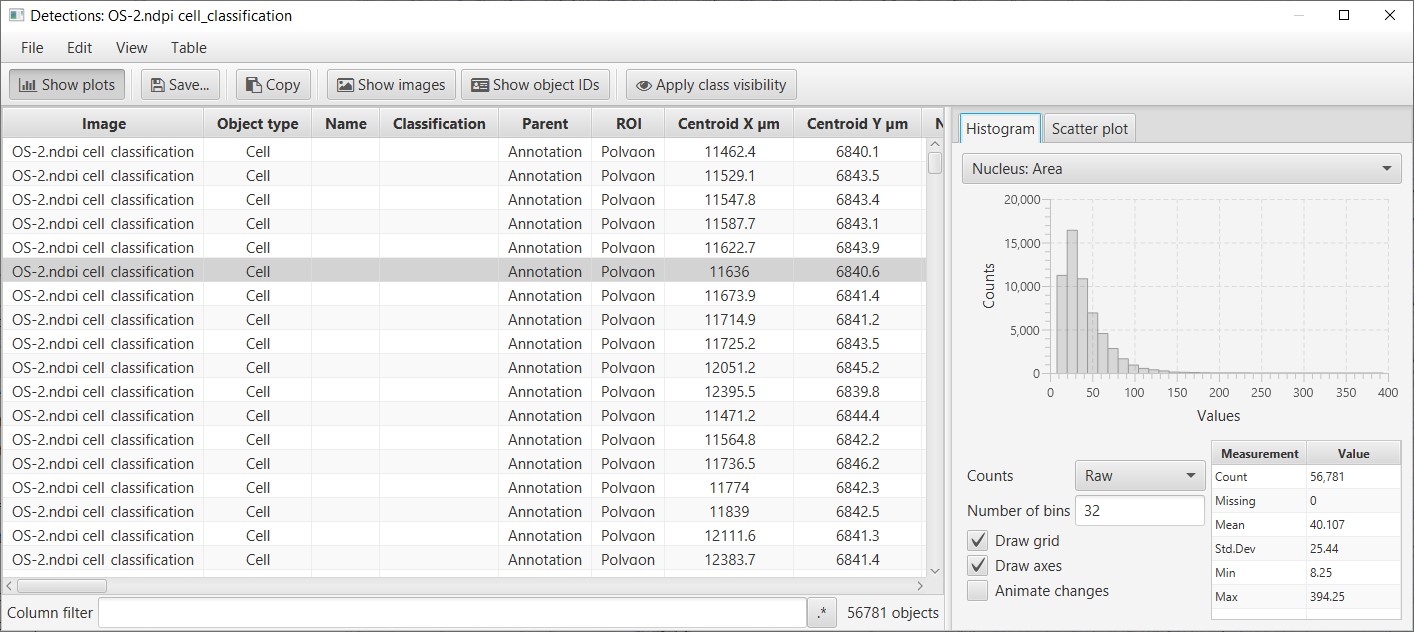Viewport: 1414px width, 632px height.
Task: Click Apply class visibility button
Action: [x=711, y=85]
